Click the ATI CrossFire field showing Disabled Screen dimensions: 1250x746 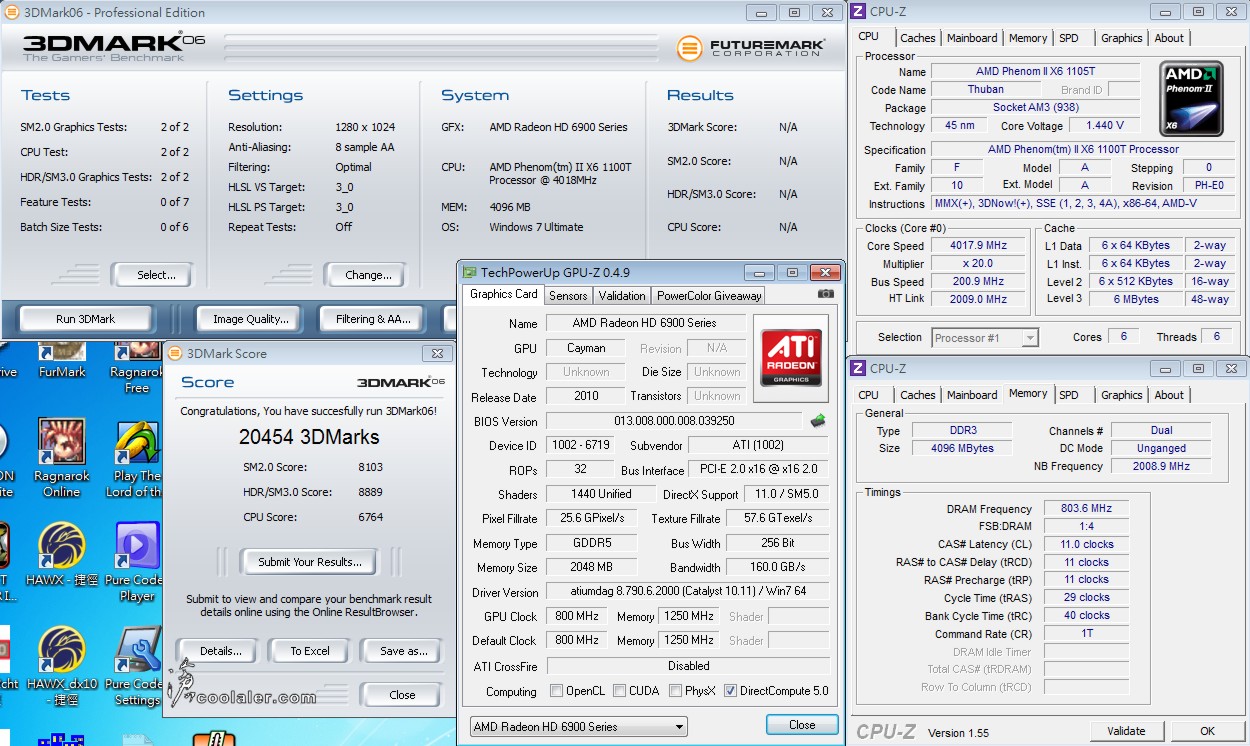pos(688,666)
